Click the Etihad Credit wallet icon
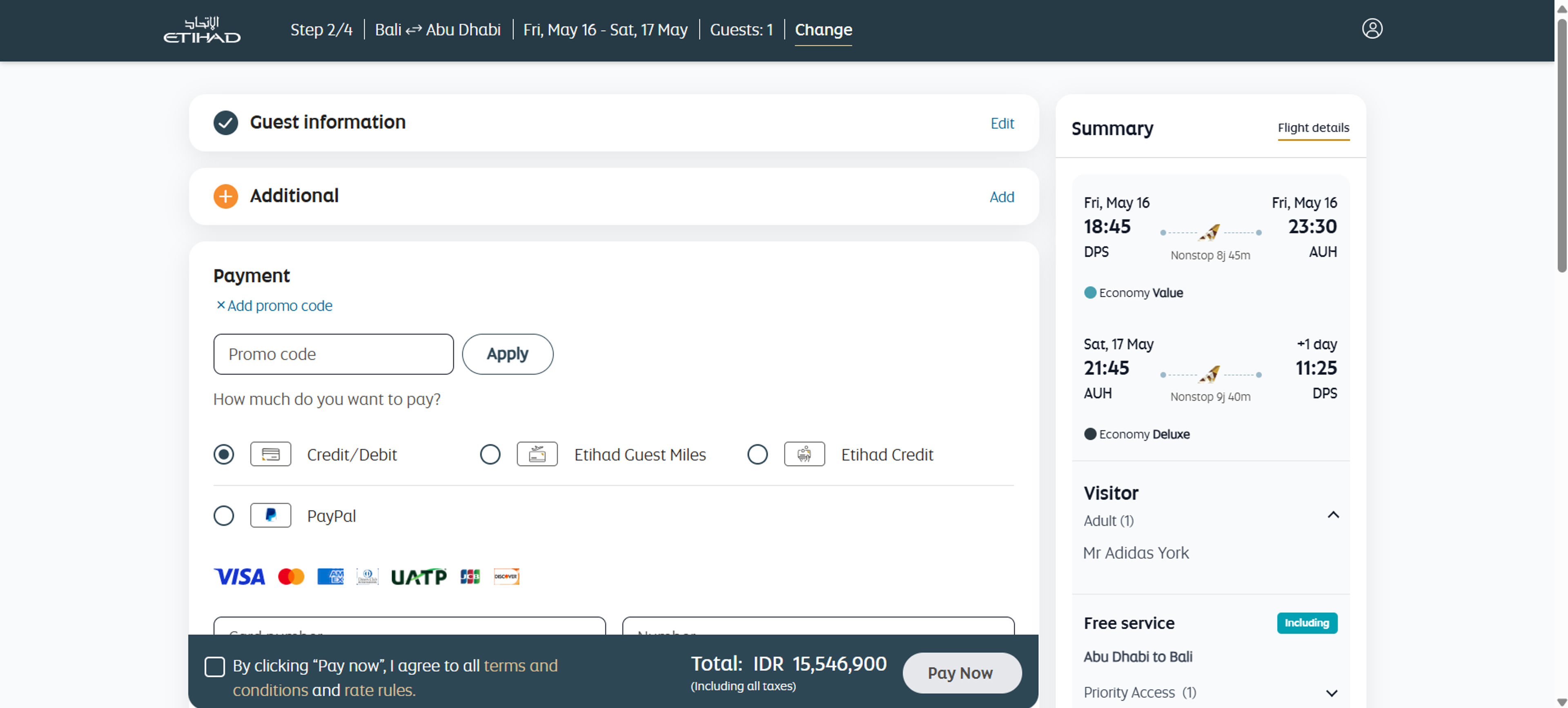 [x=804, y=454]
